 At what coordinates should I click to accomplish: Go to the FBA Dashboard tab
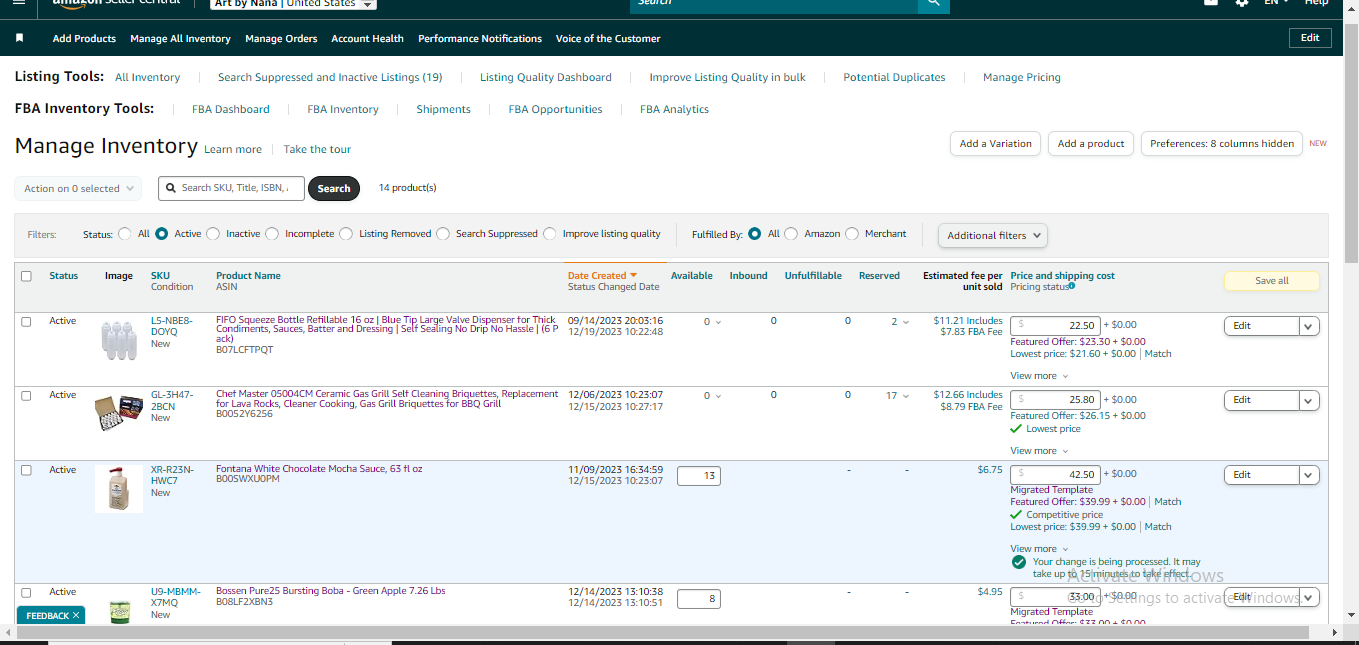click(x=231, y=109)
